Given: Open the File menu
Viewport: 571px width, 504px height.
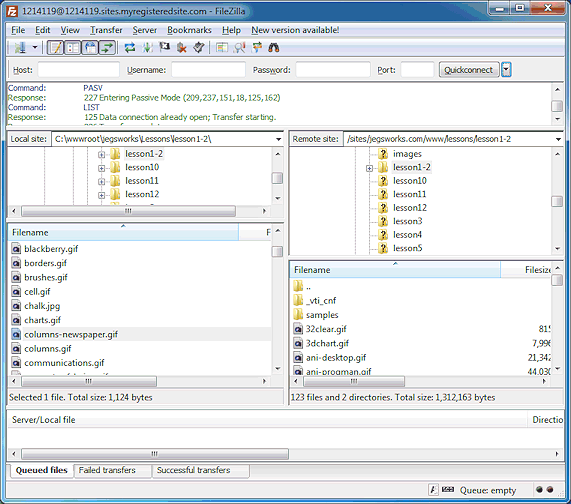Looking at the screenshot, I should coord(18,30).
